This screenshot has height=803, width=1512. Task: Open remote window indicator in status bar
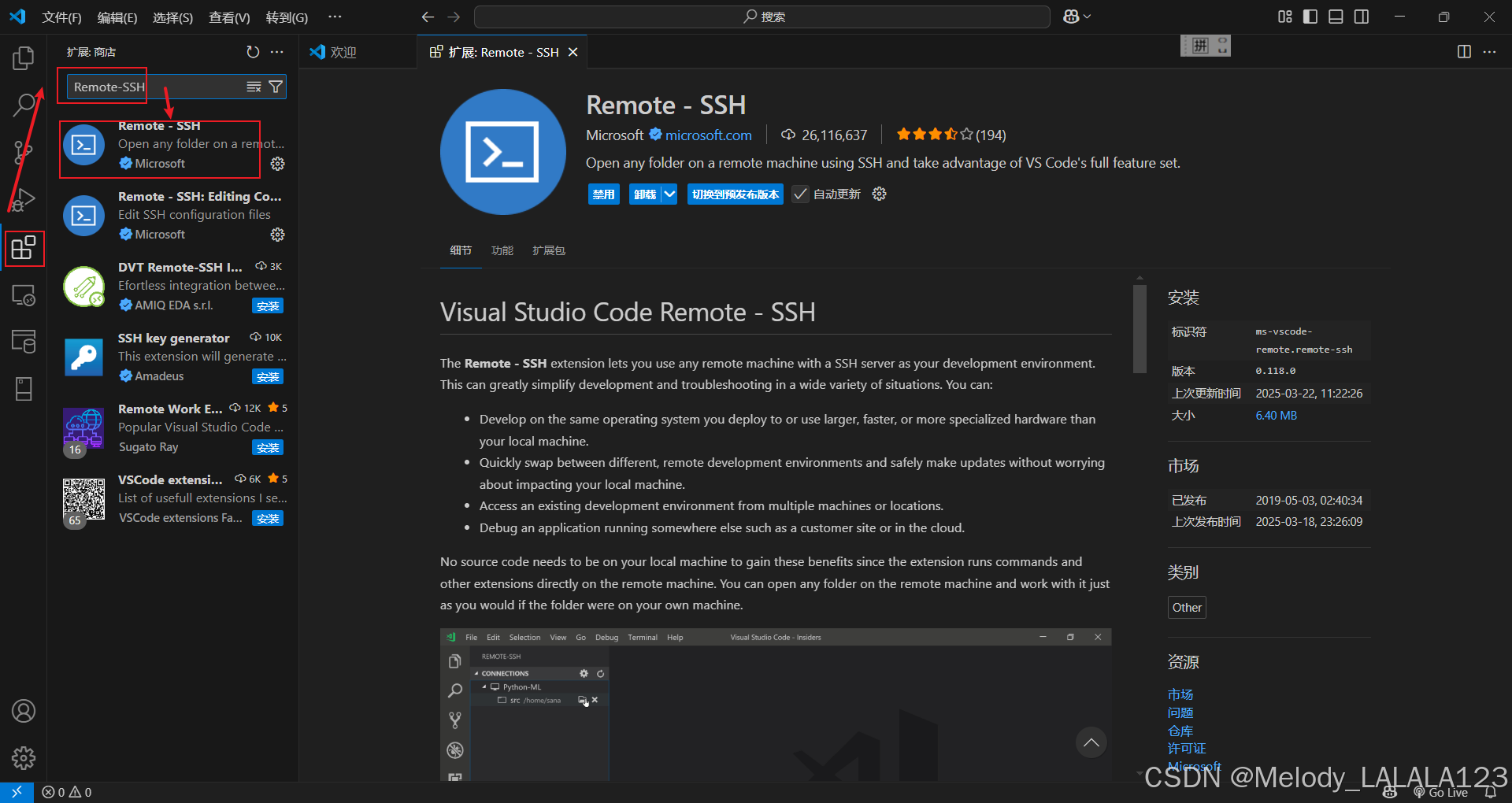17,792
